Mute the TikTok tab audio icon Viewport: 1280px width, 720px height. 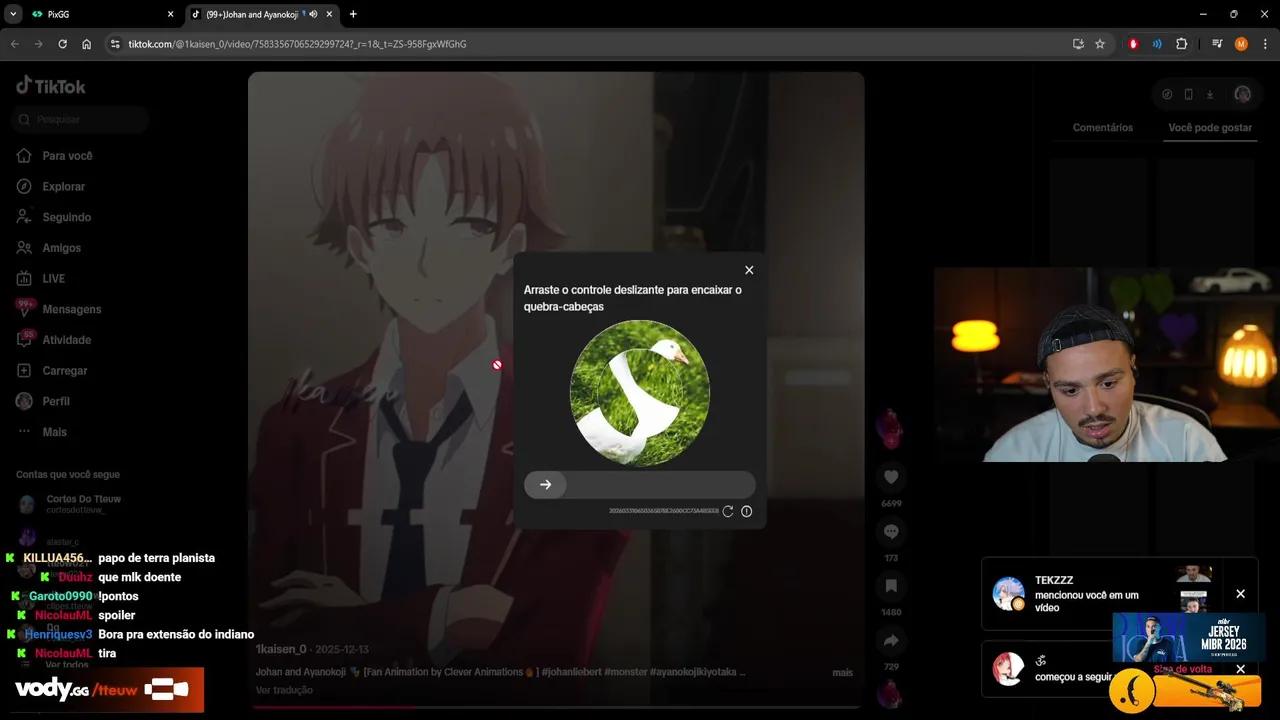tap(313, 14)
